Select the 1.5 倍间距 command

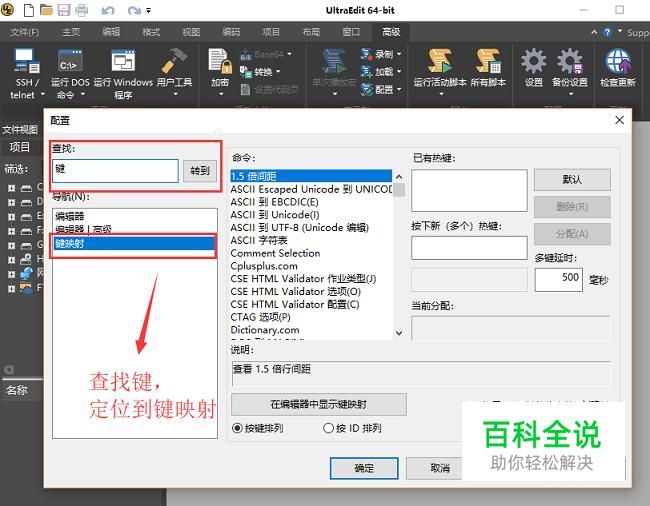point(311,176)
